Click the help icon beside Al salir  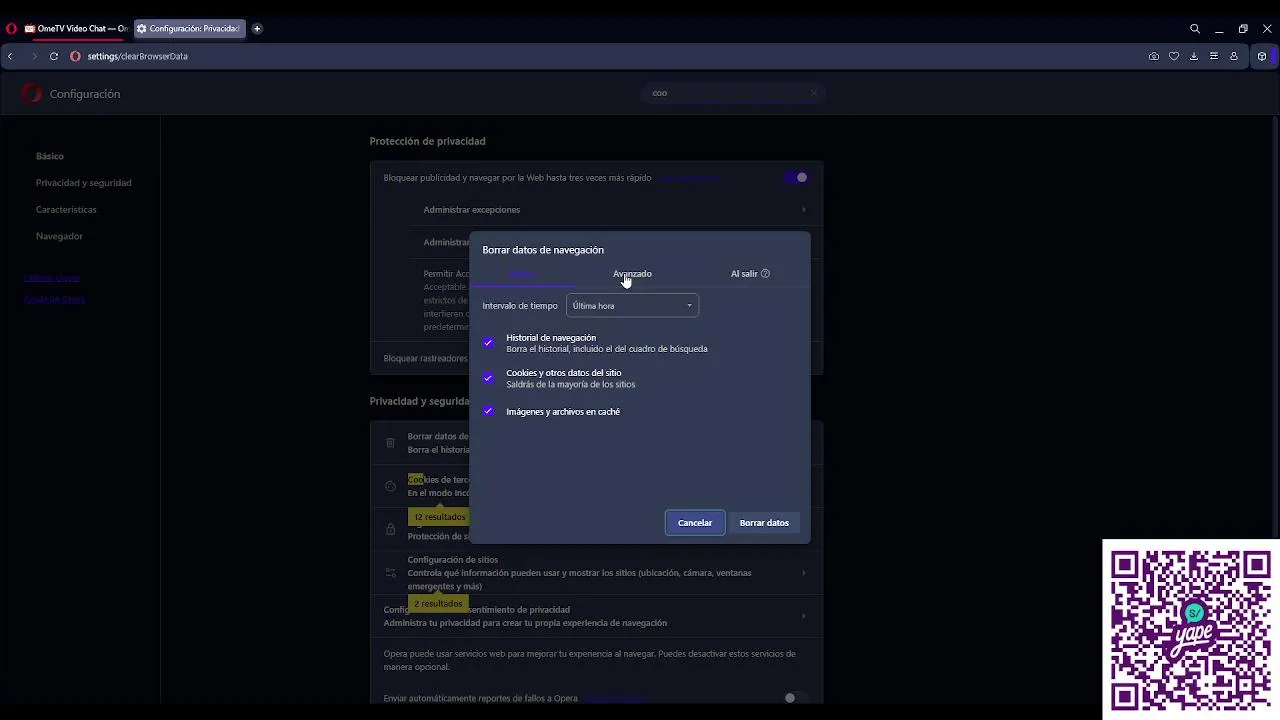(x=765, y=274)
